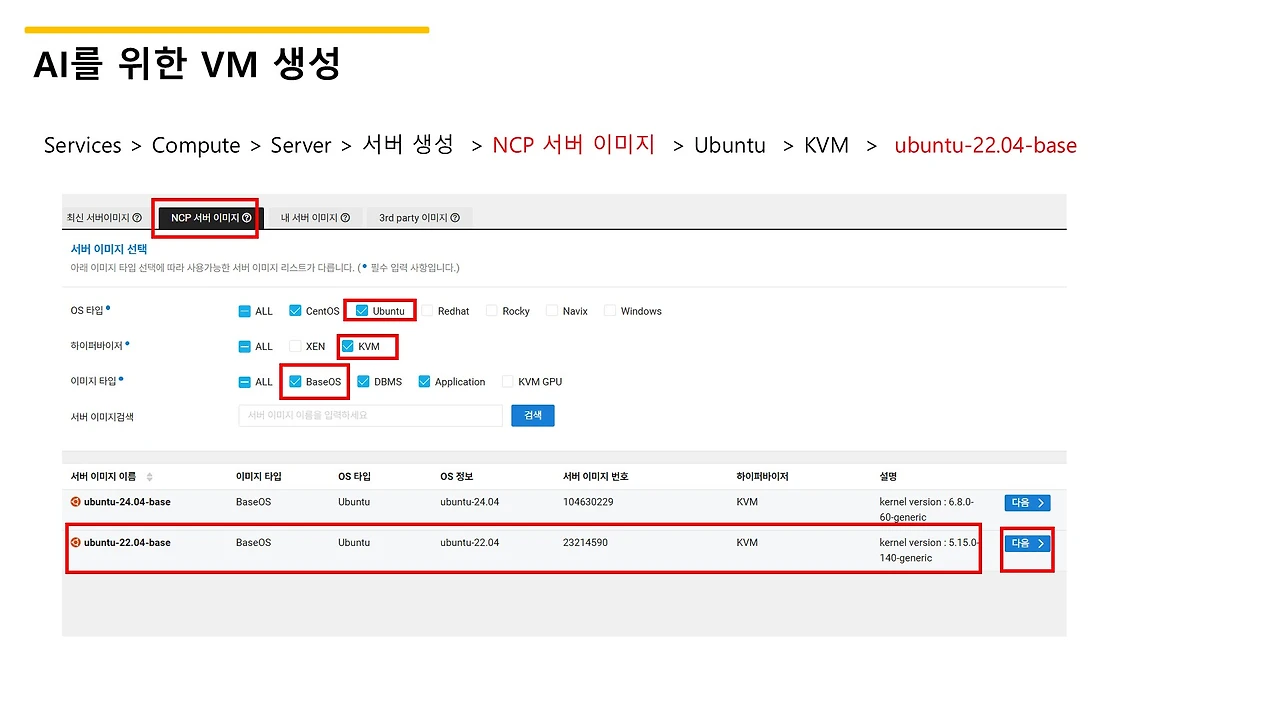Show help icon on NCP 서버 이미지 tab
The image size is (1280, 720).
(x=247, y=218)
